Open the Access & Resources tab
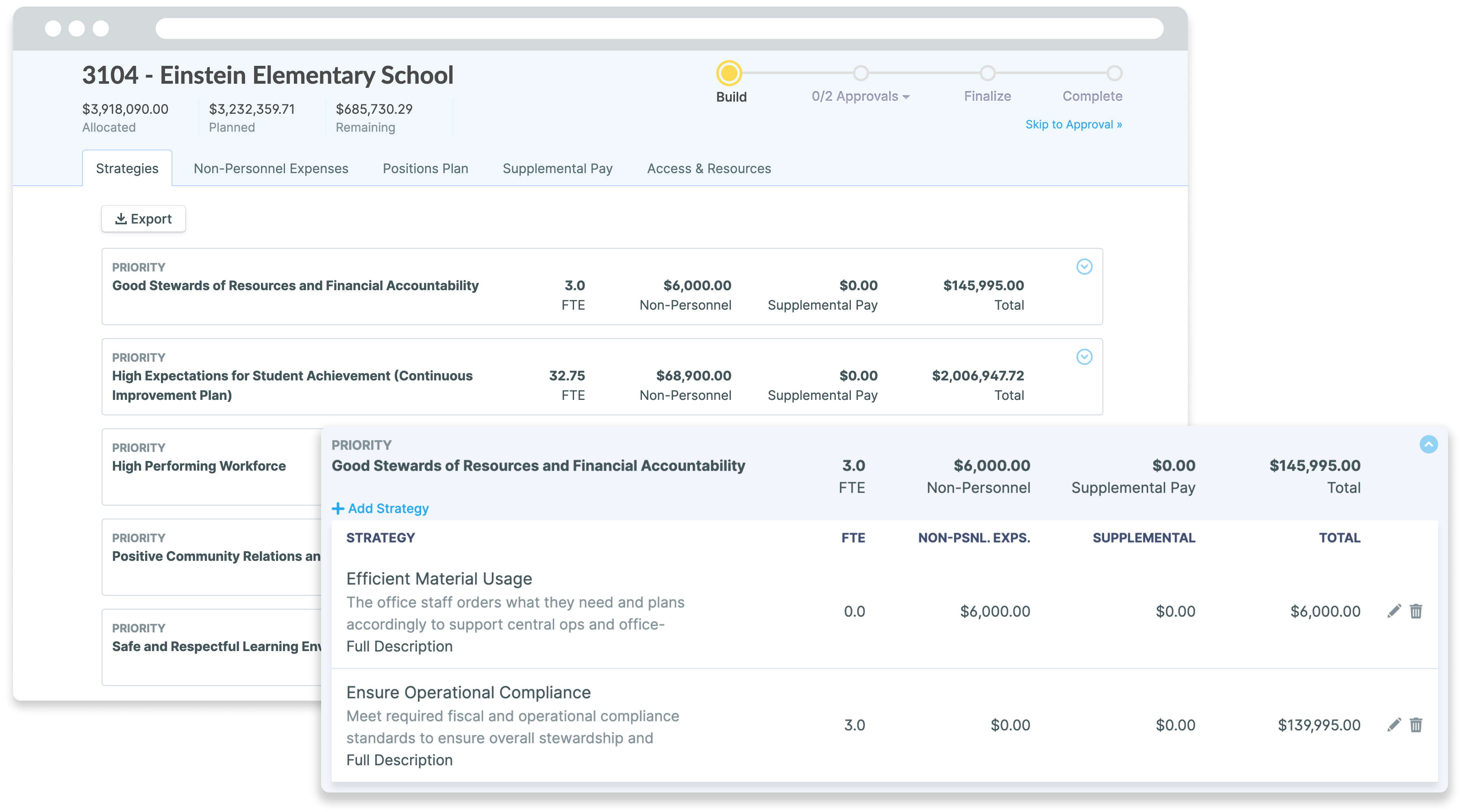 [x=709, y=168]
